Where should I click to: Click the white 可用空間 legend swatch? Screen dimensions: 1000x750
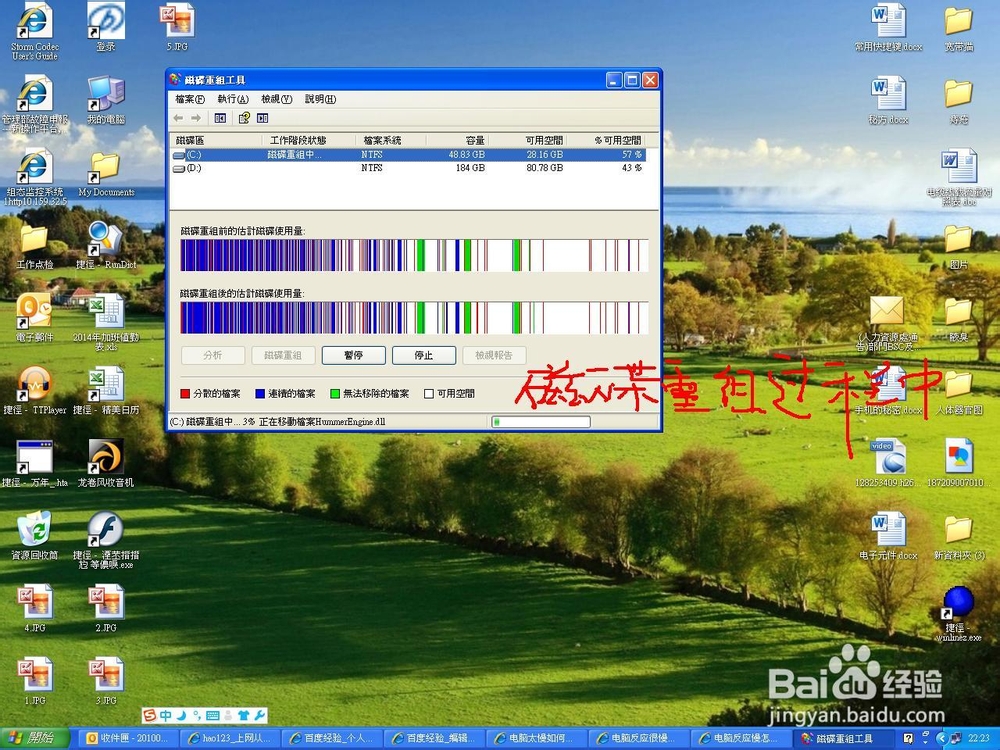coord(429,394)
